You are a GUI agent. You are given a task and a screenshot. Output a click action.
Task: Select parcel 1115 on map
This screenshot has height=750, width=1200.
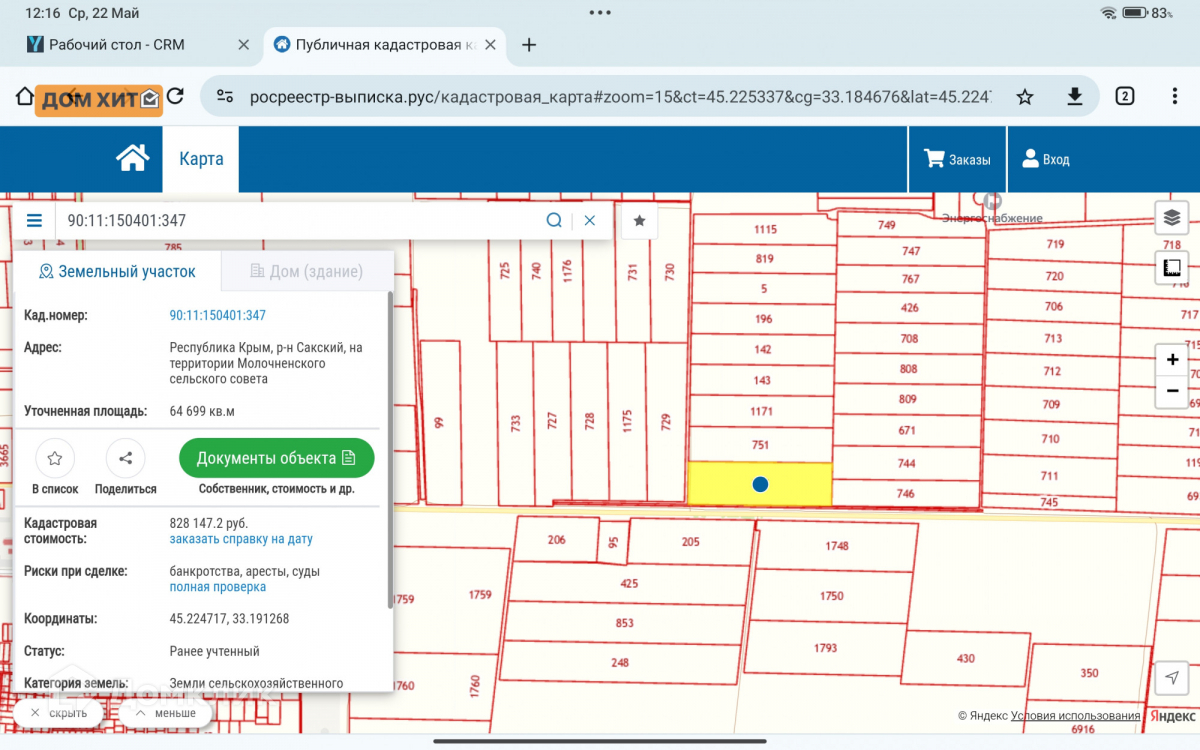(765, 229)
